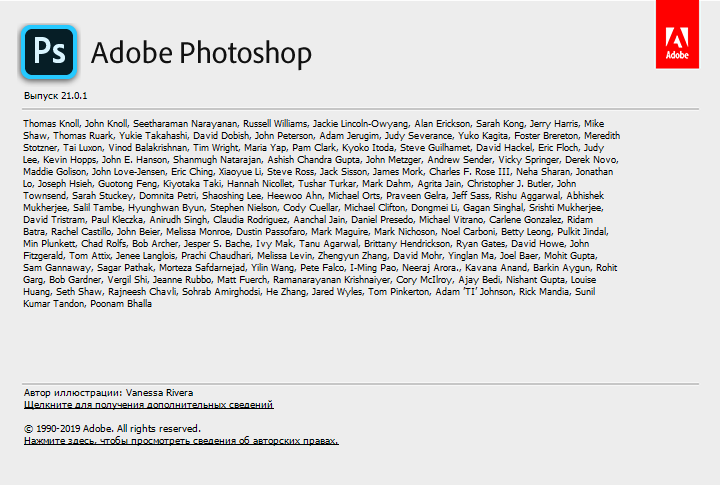This screenshot has width=720, height=485.
Task: Click the name Morteza Safdarnejad
Action: coord(202,268)
